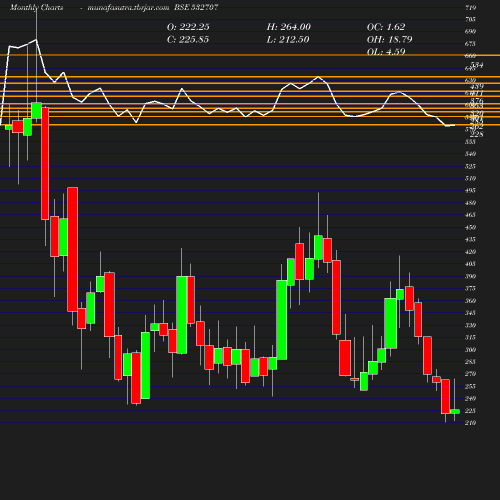Click the 390 price axis label
Viewport: 500px width, 500px height.
tap(470, 276)
